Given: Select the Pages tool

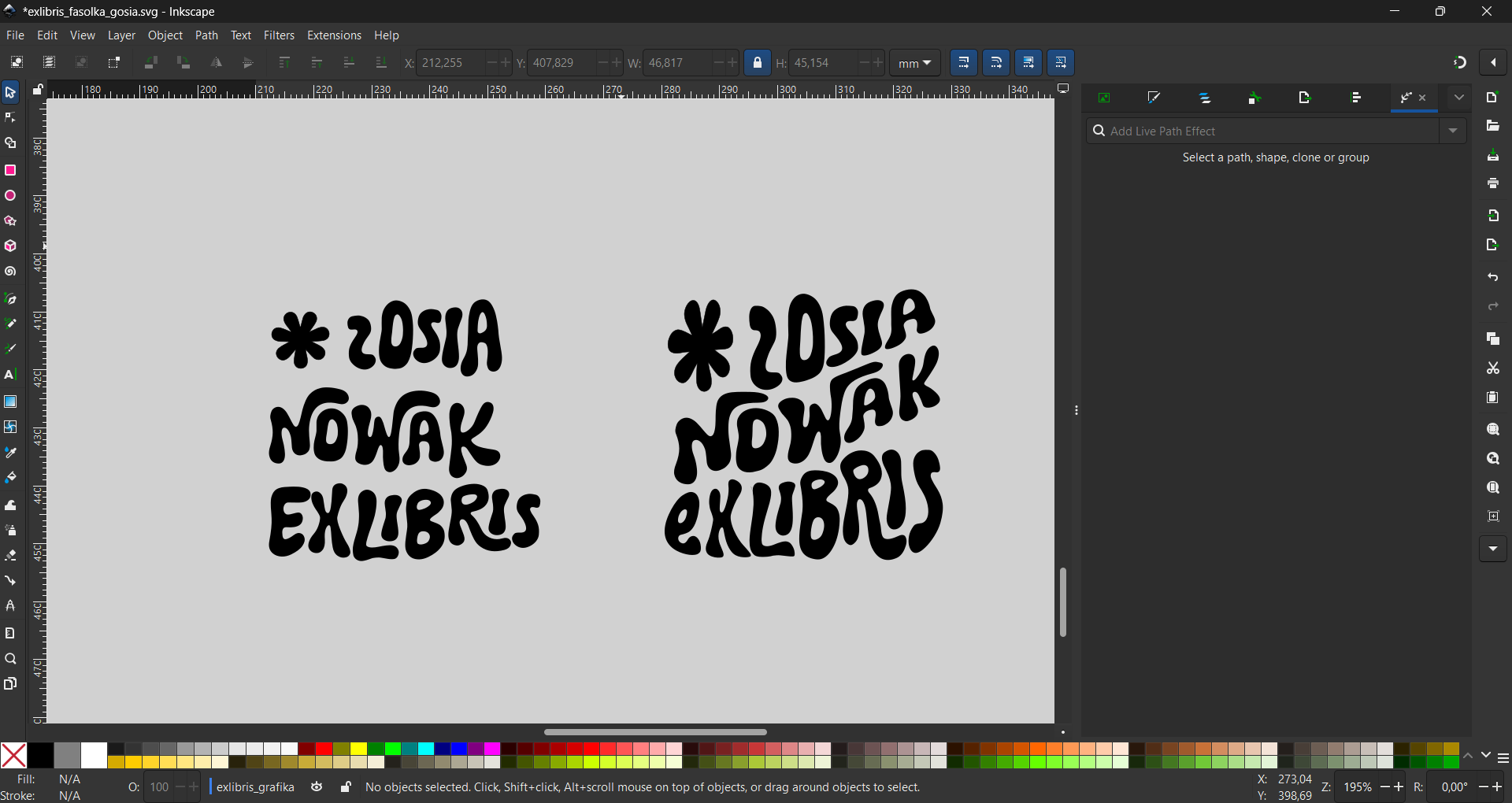Looking at the screenshot, I should (x=10, y=684).
